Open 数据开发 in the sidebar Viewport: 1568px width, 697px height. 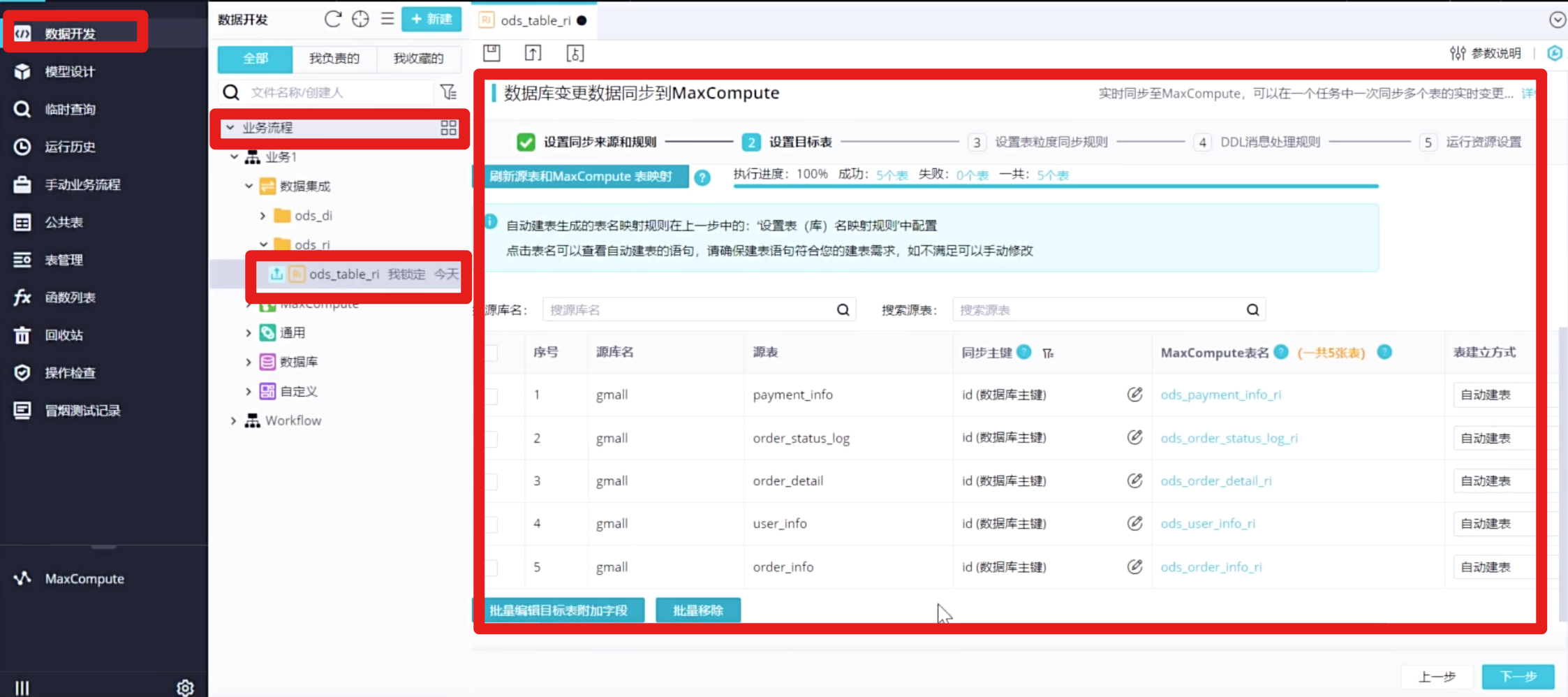pos(70,34)
